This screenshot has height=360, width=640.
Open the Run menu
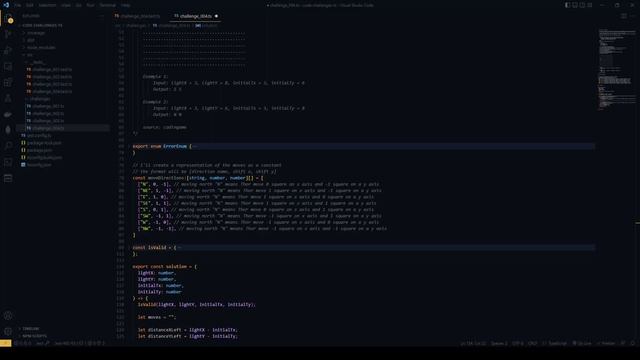(x=90, y=5)
